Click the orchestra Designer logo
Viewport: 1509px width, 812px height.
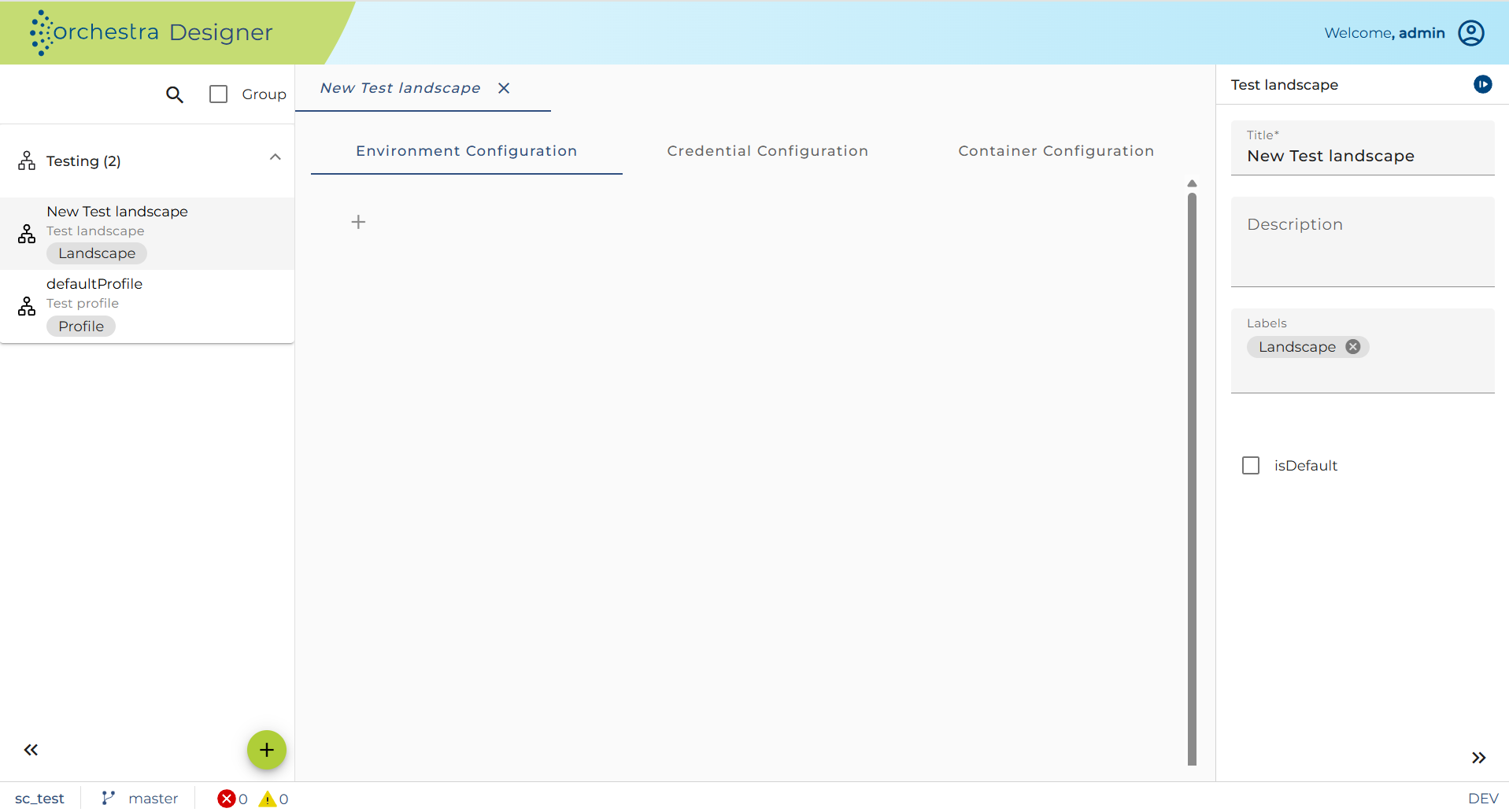click(151, 32)
